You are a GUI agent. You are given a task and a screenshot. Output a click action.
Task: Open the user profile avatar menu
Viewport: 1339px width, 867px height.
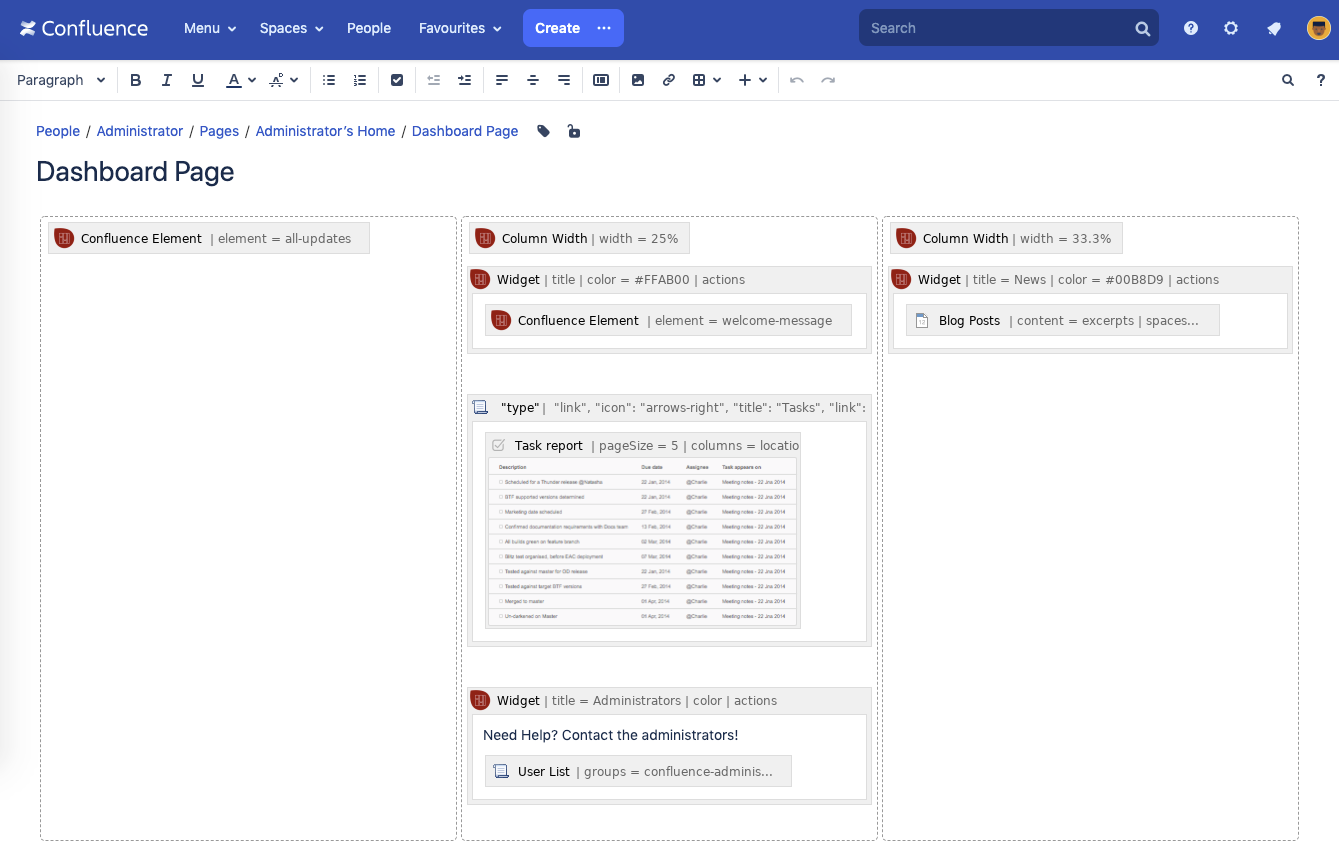[x=1319, y=28]
